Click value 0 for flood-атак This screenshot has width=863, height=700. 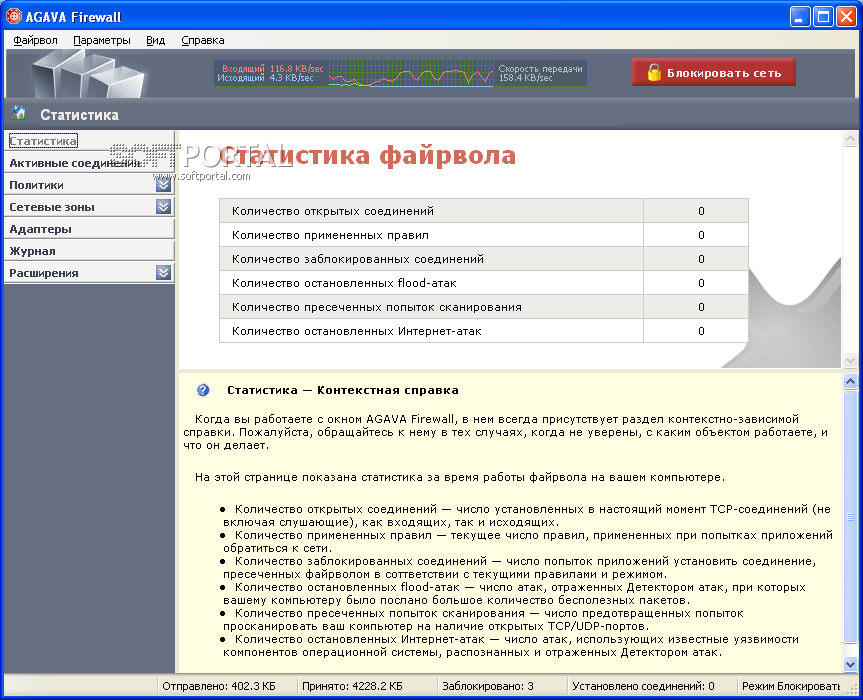pyautogui.click(x=701, y=283)
